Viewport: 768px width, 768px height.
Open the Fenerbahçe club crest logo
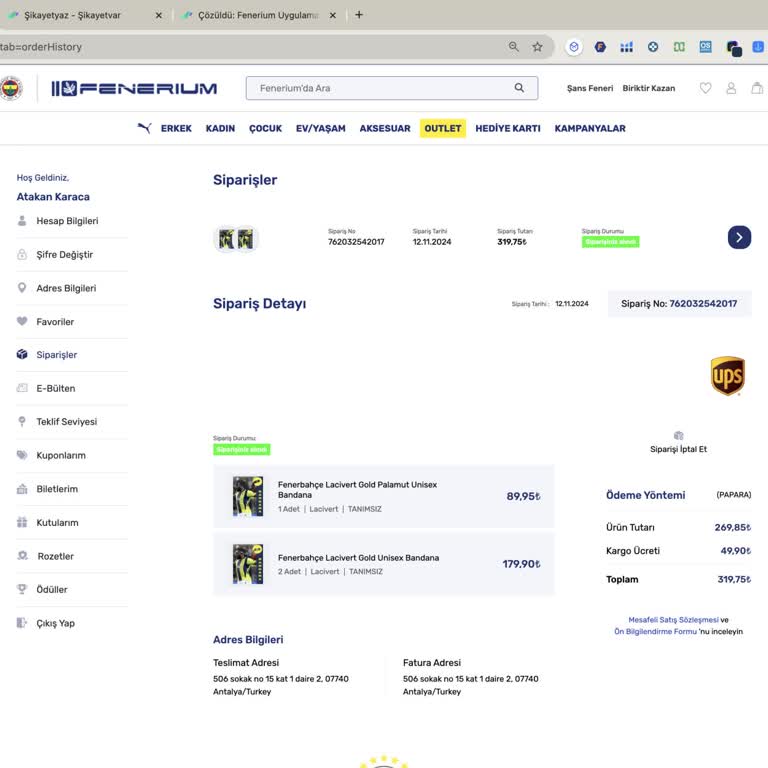10,89
